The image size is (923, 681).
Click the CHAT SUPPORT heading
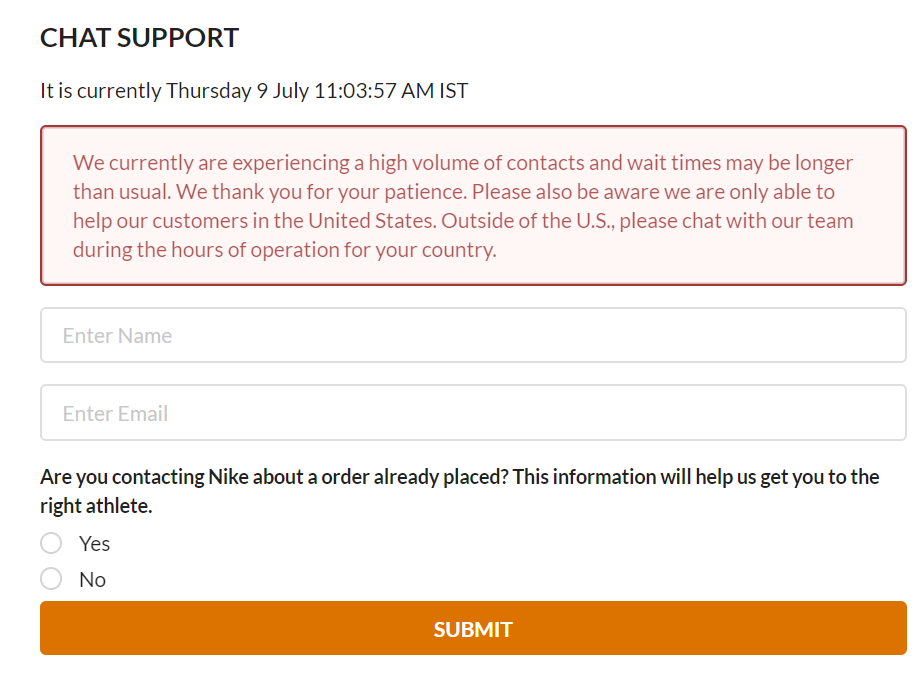coord(139,38)
